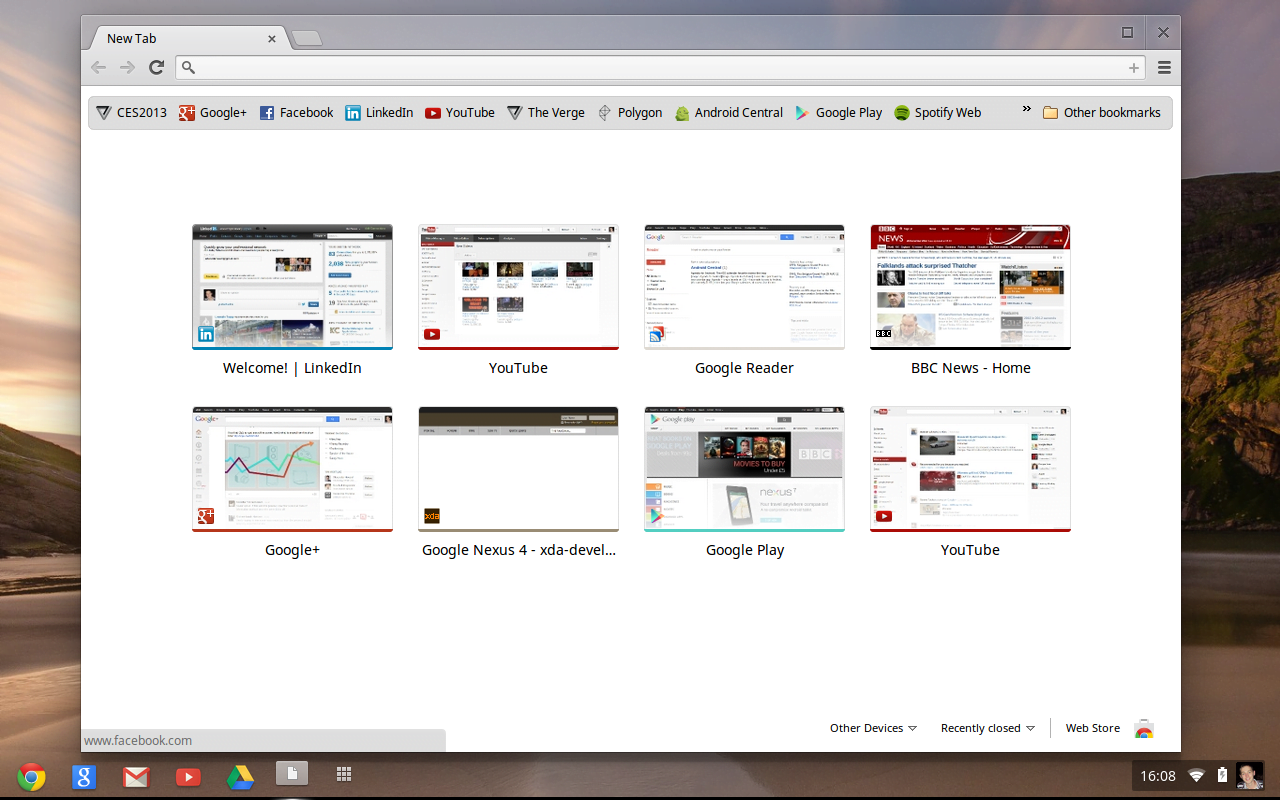Go forward with the forward arrow
The height and width of the screenshot is (800, 1280).
[x=127, y=67]
